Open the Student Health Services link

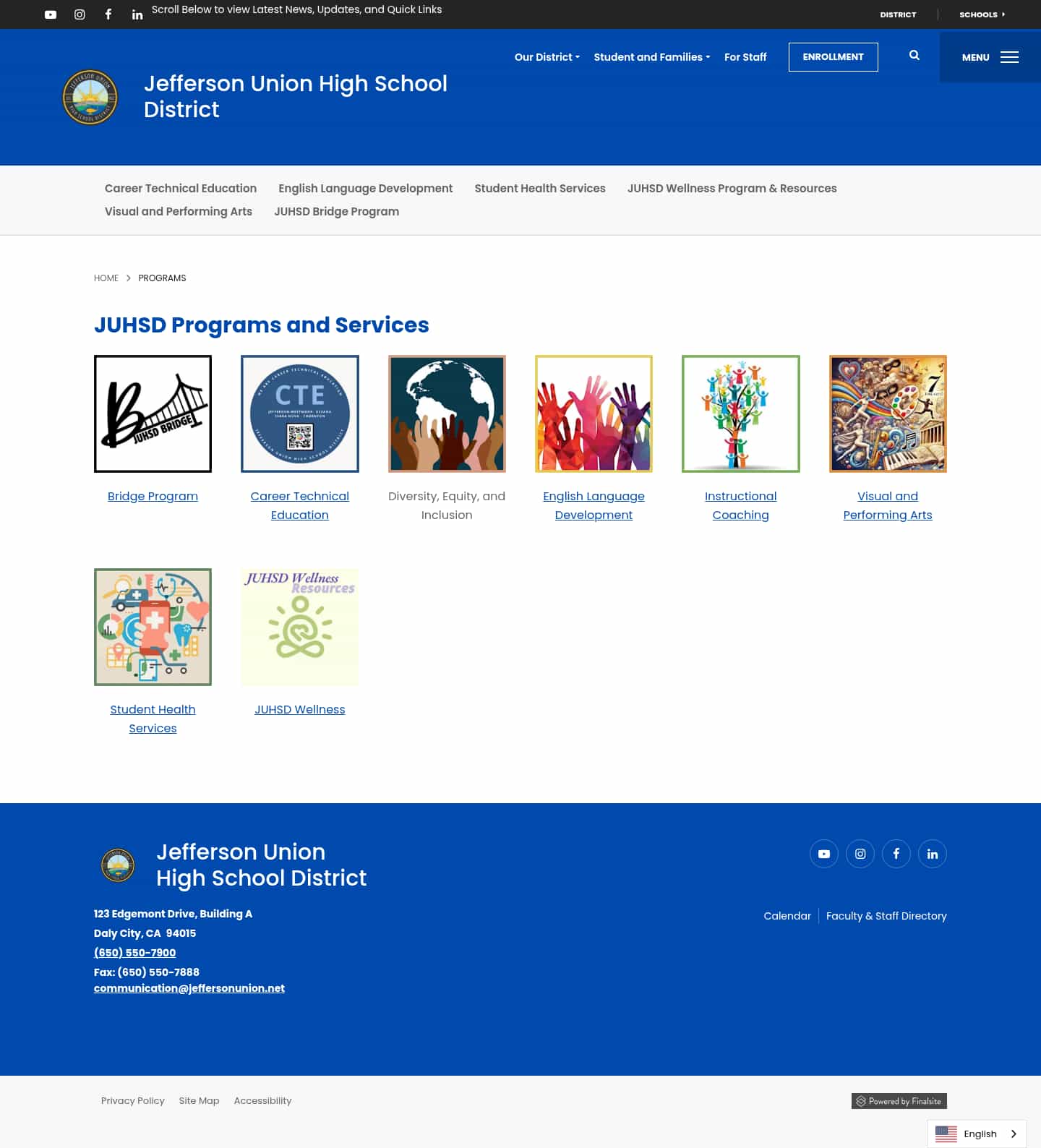coord(153,719)
